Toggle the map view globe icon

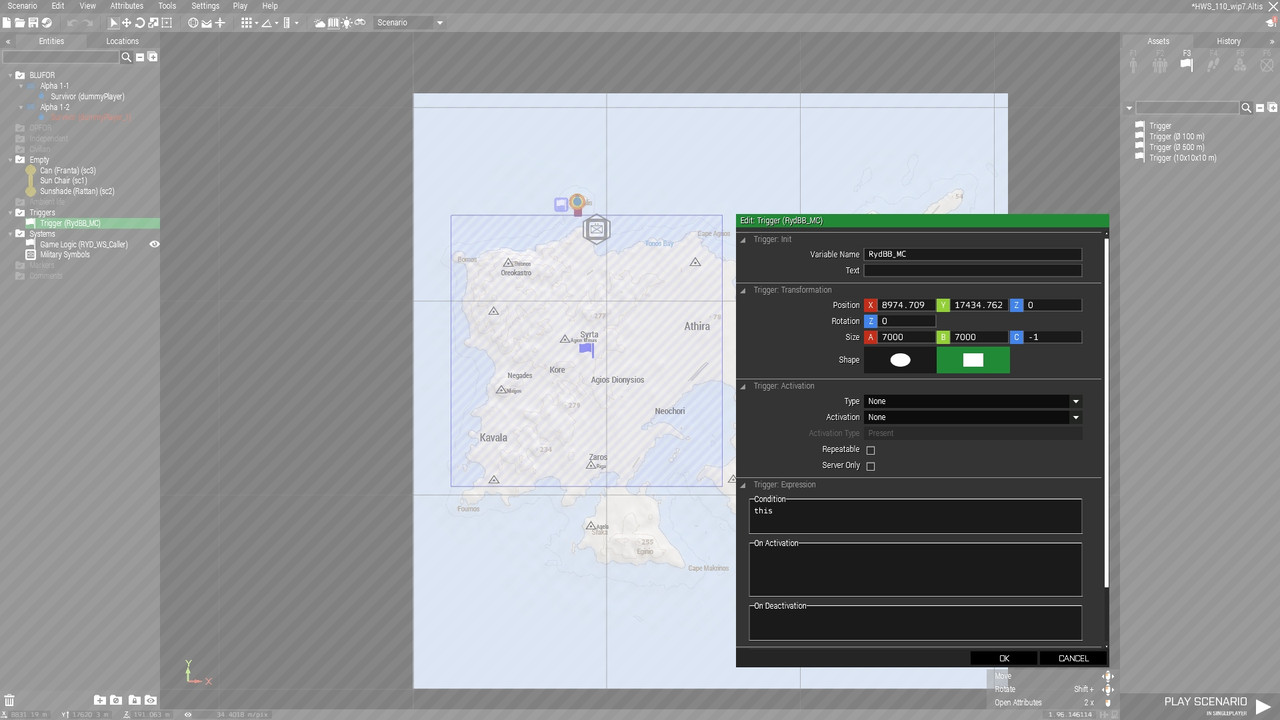point(193,23)
